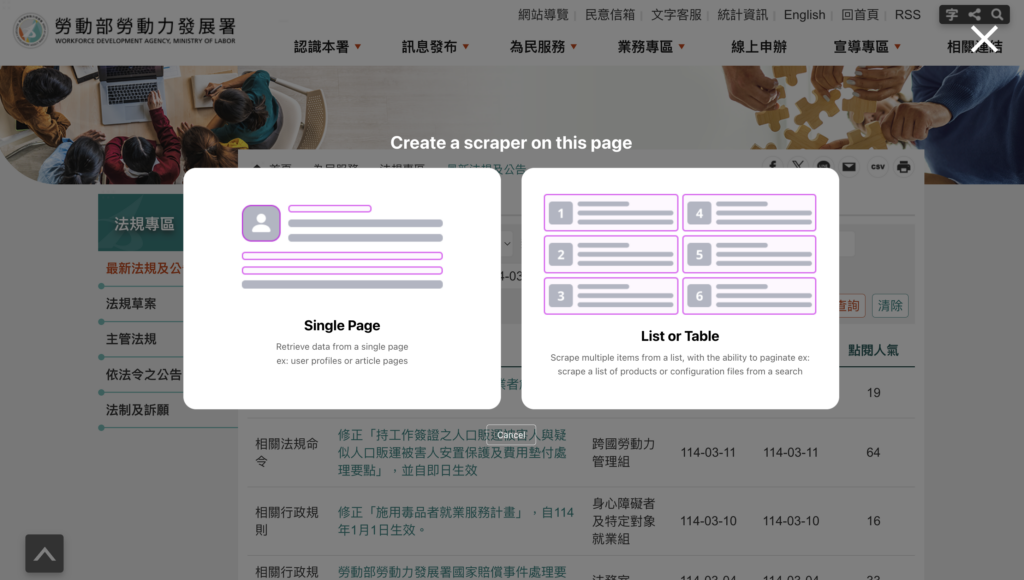Screen dimensions: 1024x580
Task: Cancel the scraper creation dialog
Action: [x=511, y=435]
